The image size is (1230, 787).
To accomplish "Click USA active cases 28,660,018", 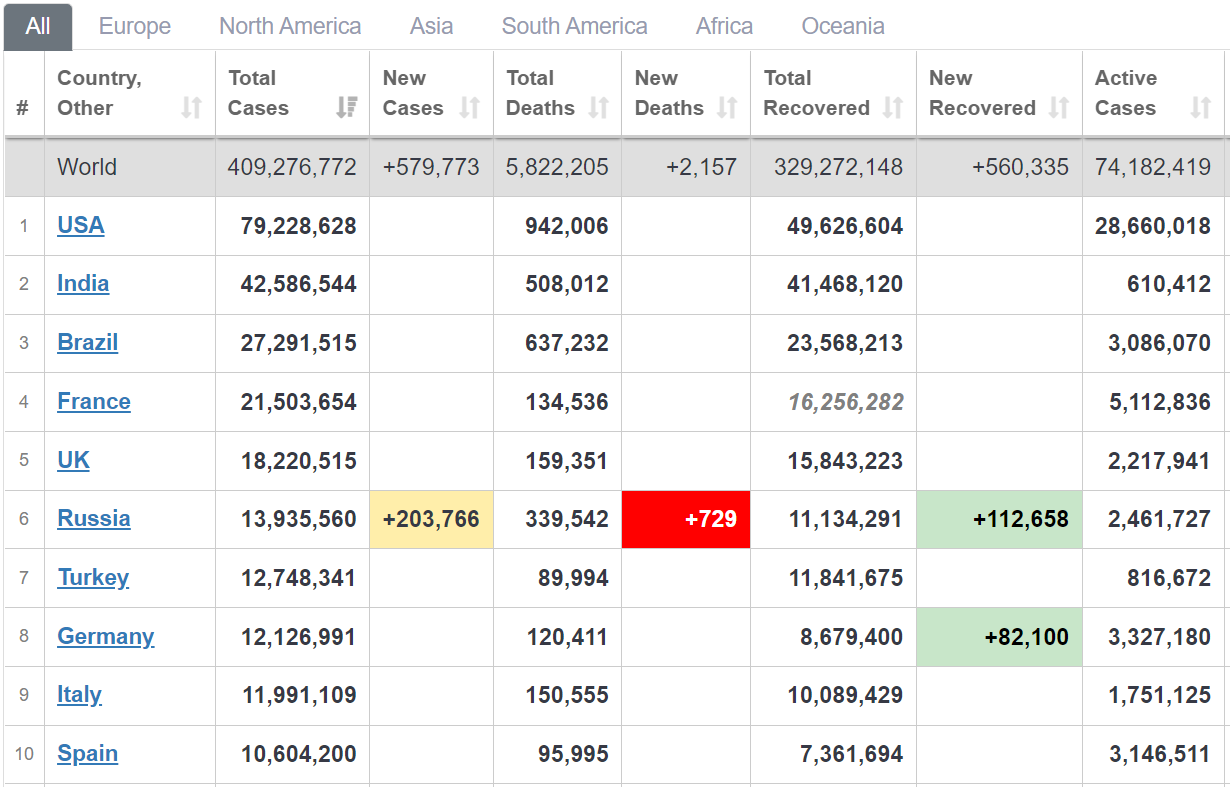I will pyautogui.click(x=1153, y=226).
